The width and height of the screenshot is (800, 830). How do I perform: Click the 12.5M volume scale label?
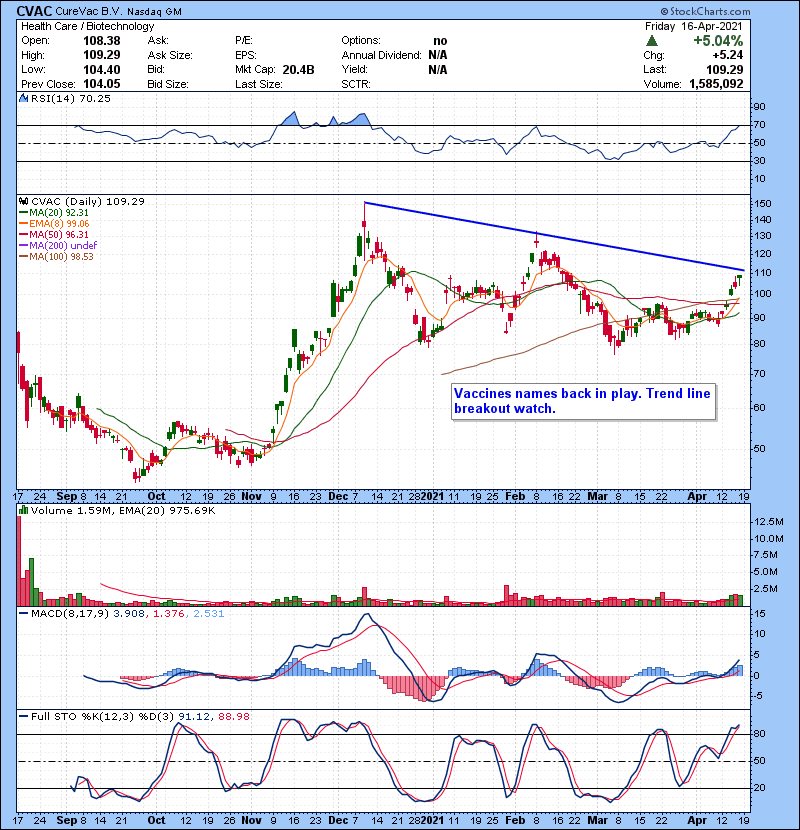click(x=769, y=522)
